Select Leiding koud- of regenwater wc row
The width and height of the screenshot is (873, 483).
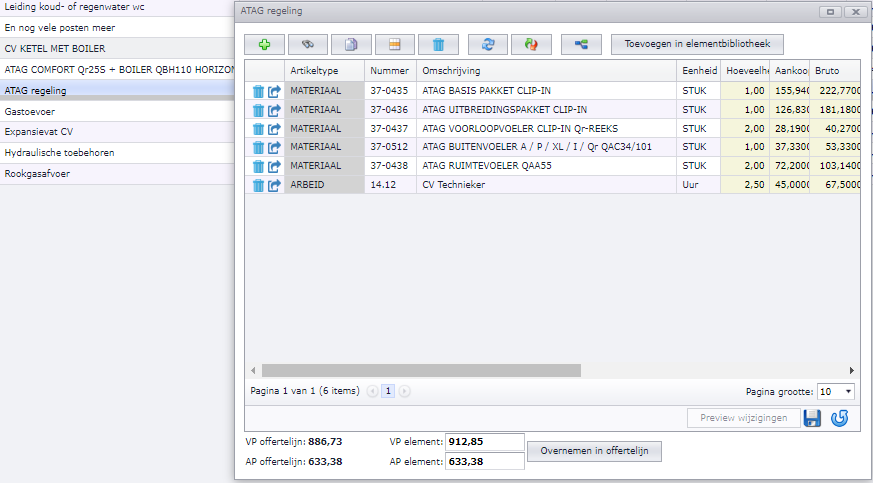(117, 8)
